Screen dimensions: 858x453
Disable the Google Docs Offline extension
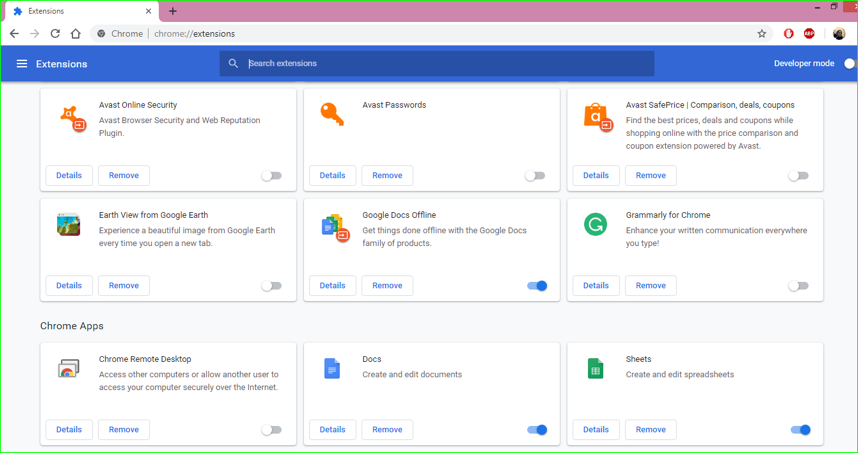click(x=537, y=286)
